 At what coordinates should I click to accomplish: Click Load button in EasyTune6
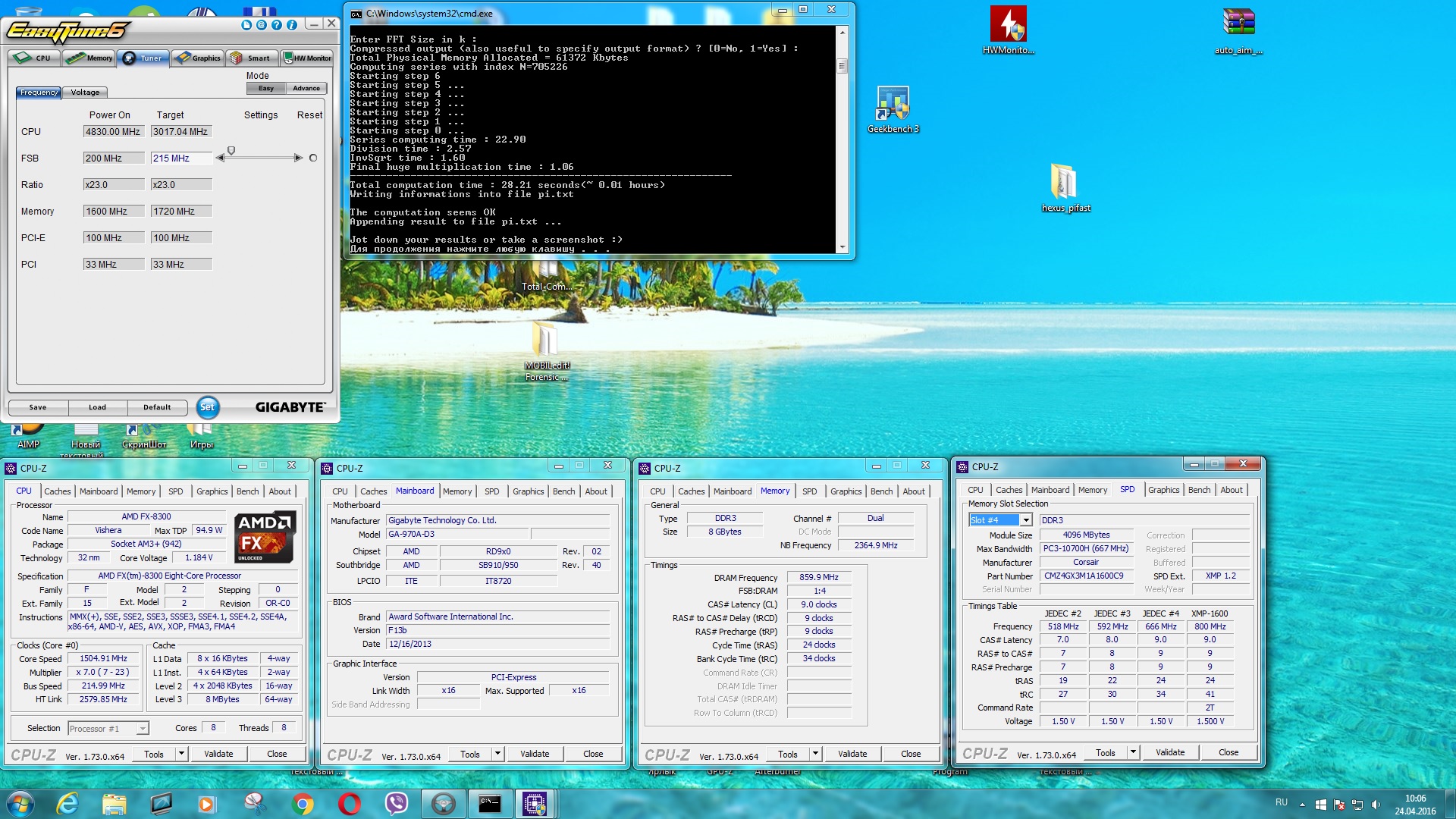click(97, 407)
